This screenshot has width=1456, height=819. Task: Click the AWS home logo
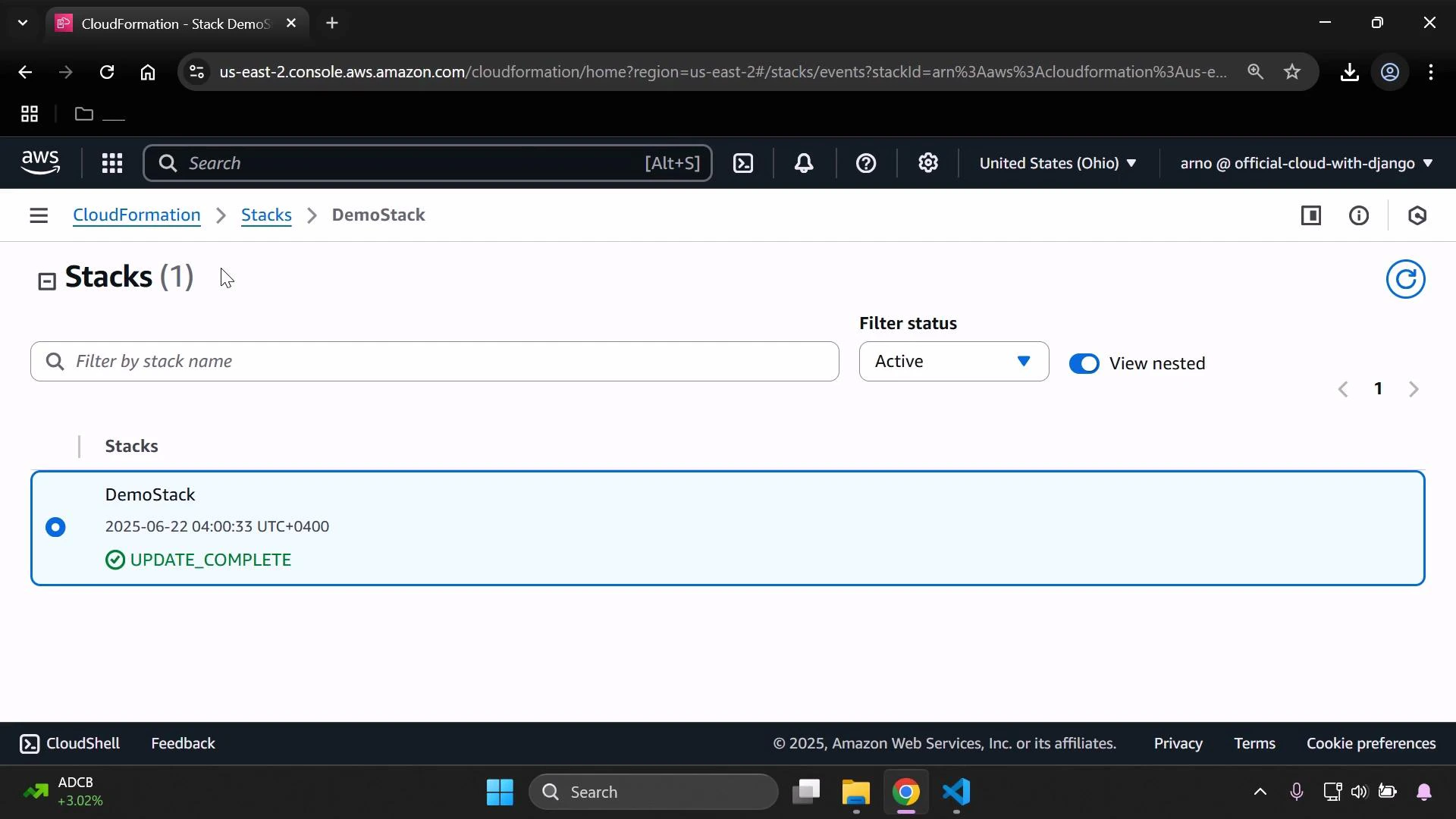pyautogui.click(x=39, y=162)
